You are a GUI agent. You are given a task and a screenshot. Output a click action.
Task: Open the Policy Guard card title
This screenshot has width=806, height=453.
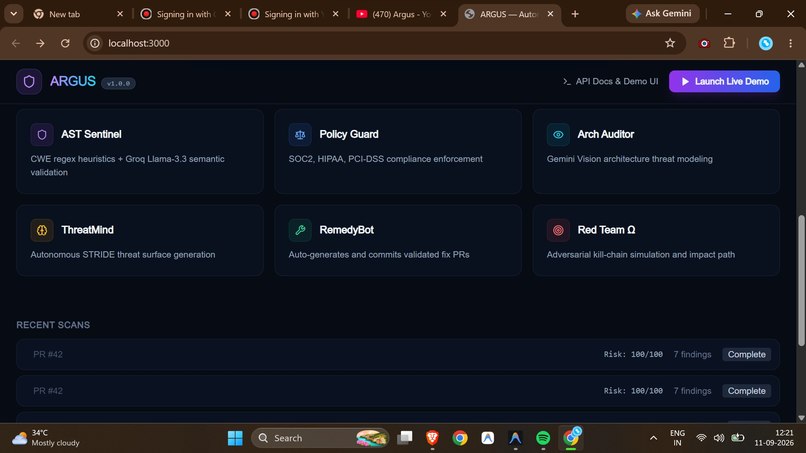pos(349,134)
